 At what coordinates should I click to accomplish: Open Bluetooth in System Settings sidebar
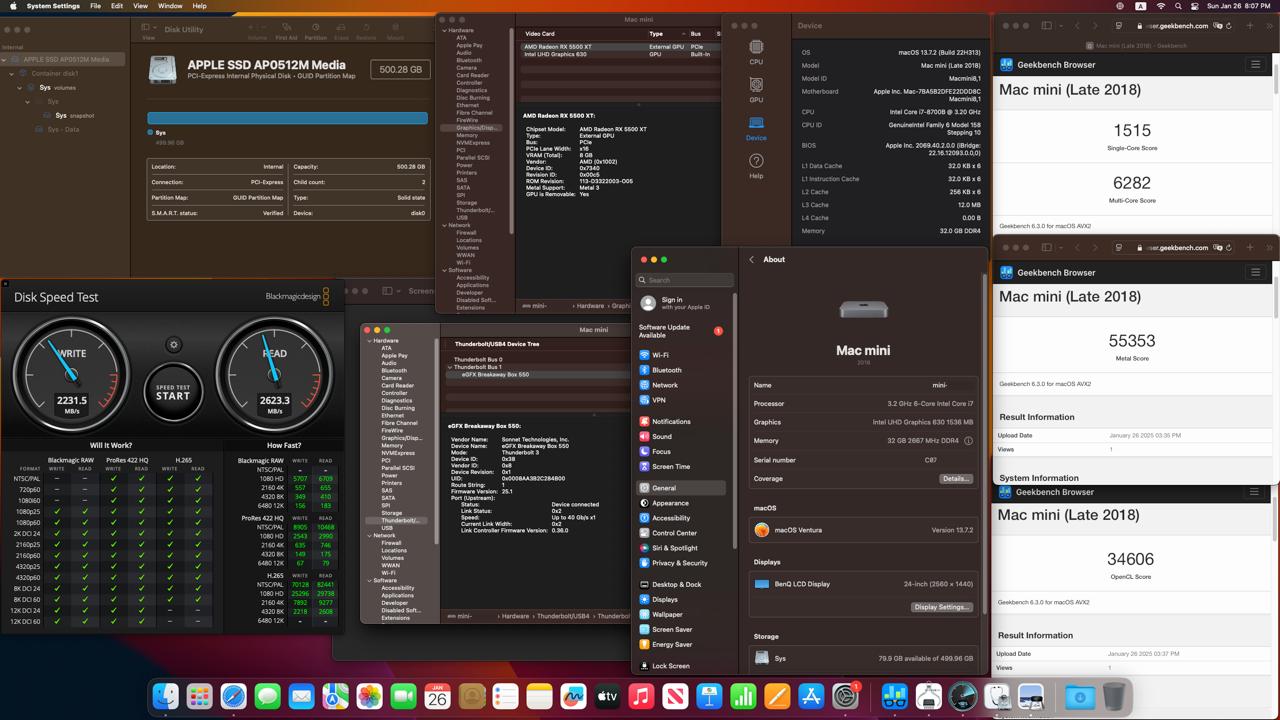coord(666,370)
